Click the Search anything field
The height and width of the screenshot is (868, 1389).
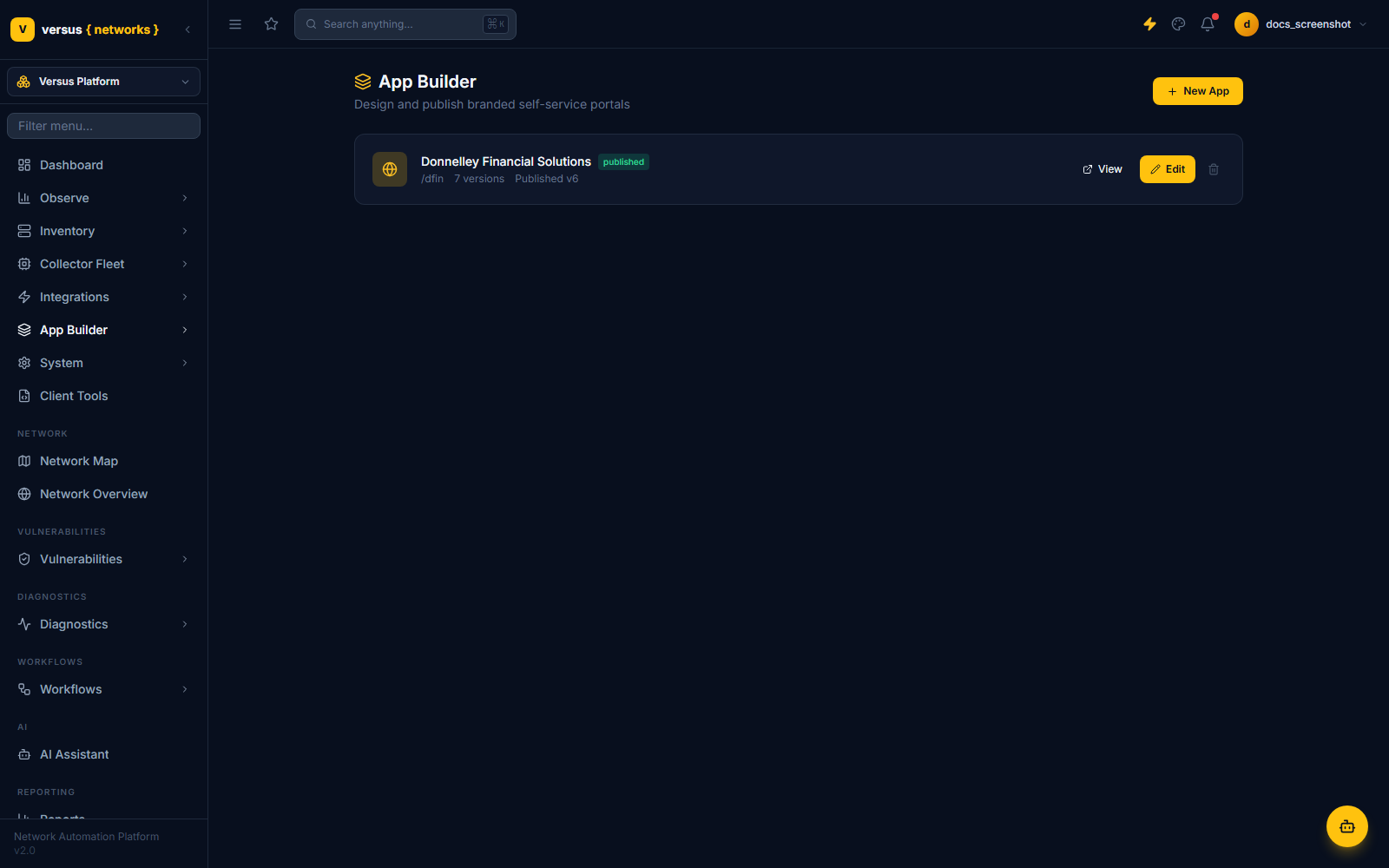pyautogui.click(x=405, y=24)
